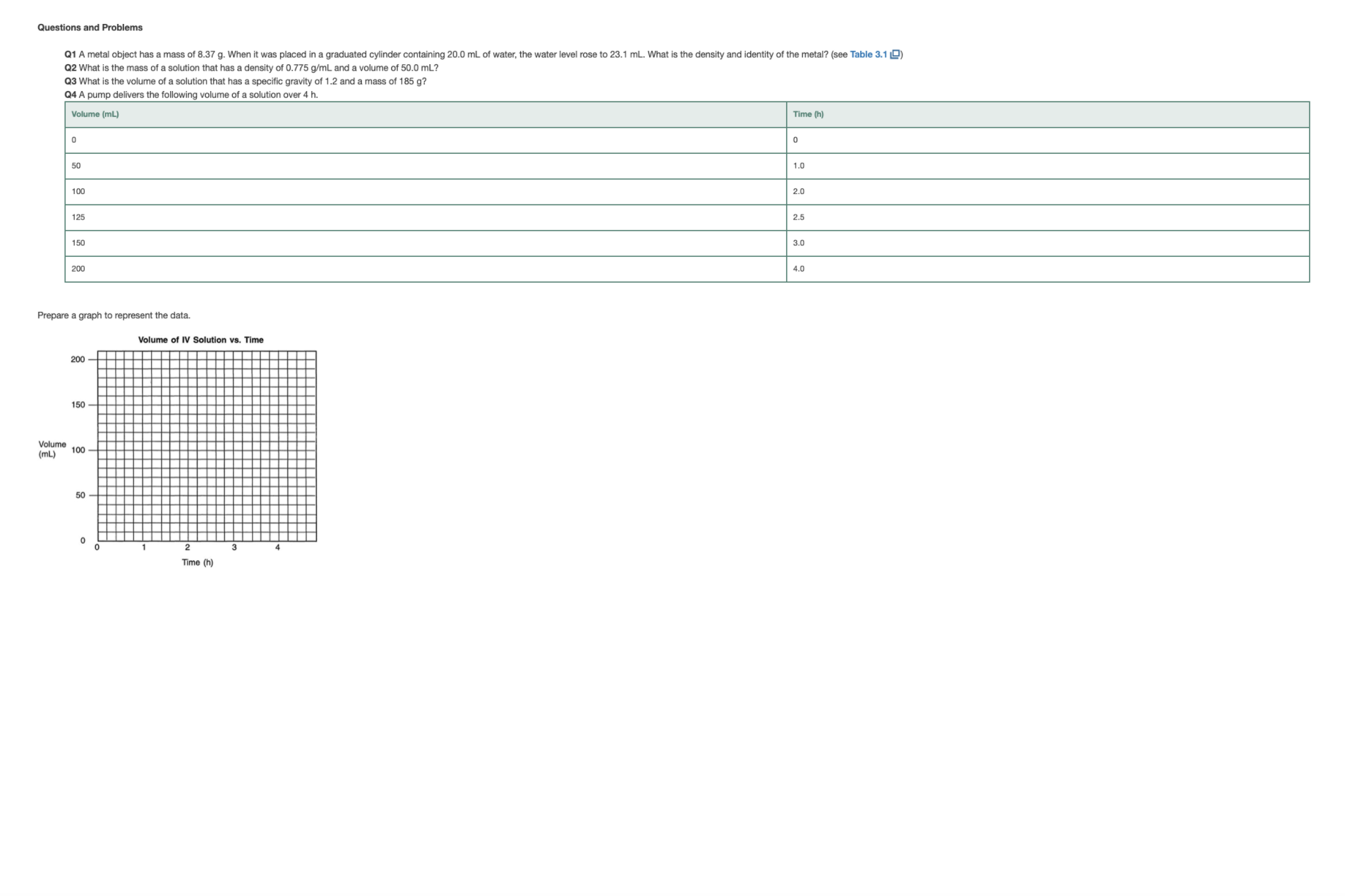Click the bold Q1 question label

pos(70,54)
